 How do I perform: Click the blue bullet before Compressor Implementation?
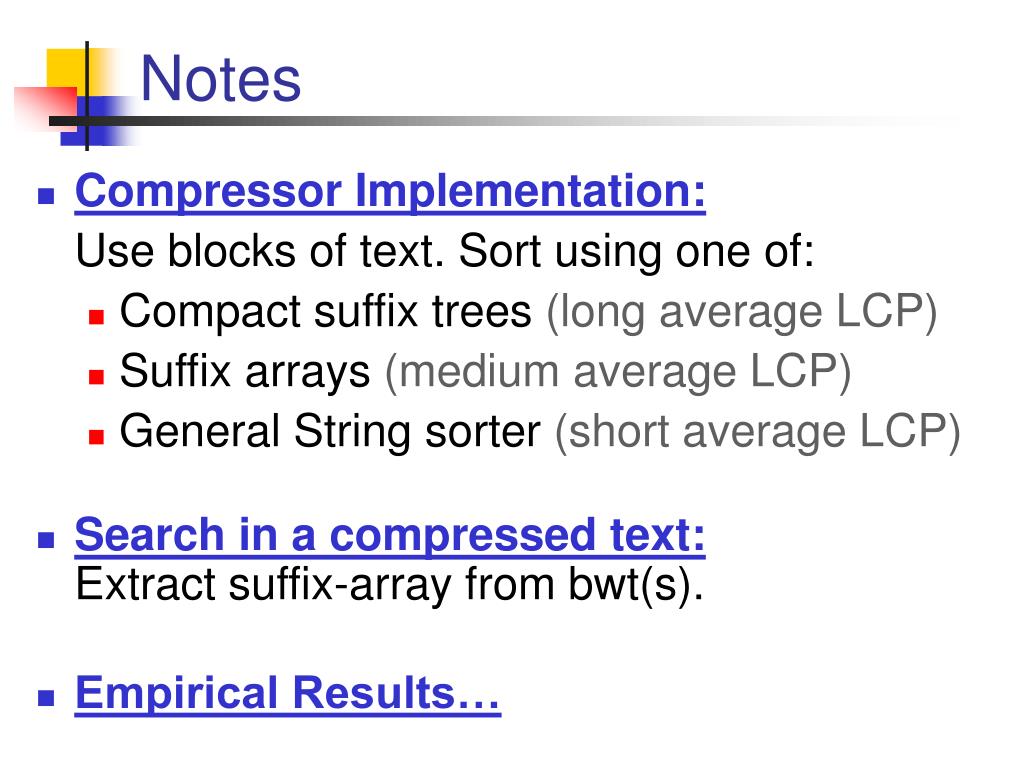(x=46, y=195)
